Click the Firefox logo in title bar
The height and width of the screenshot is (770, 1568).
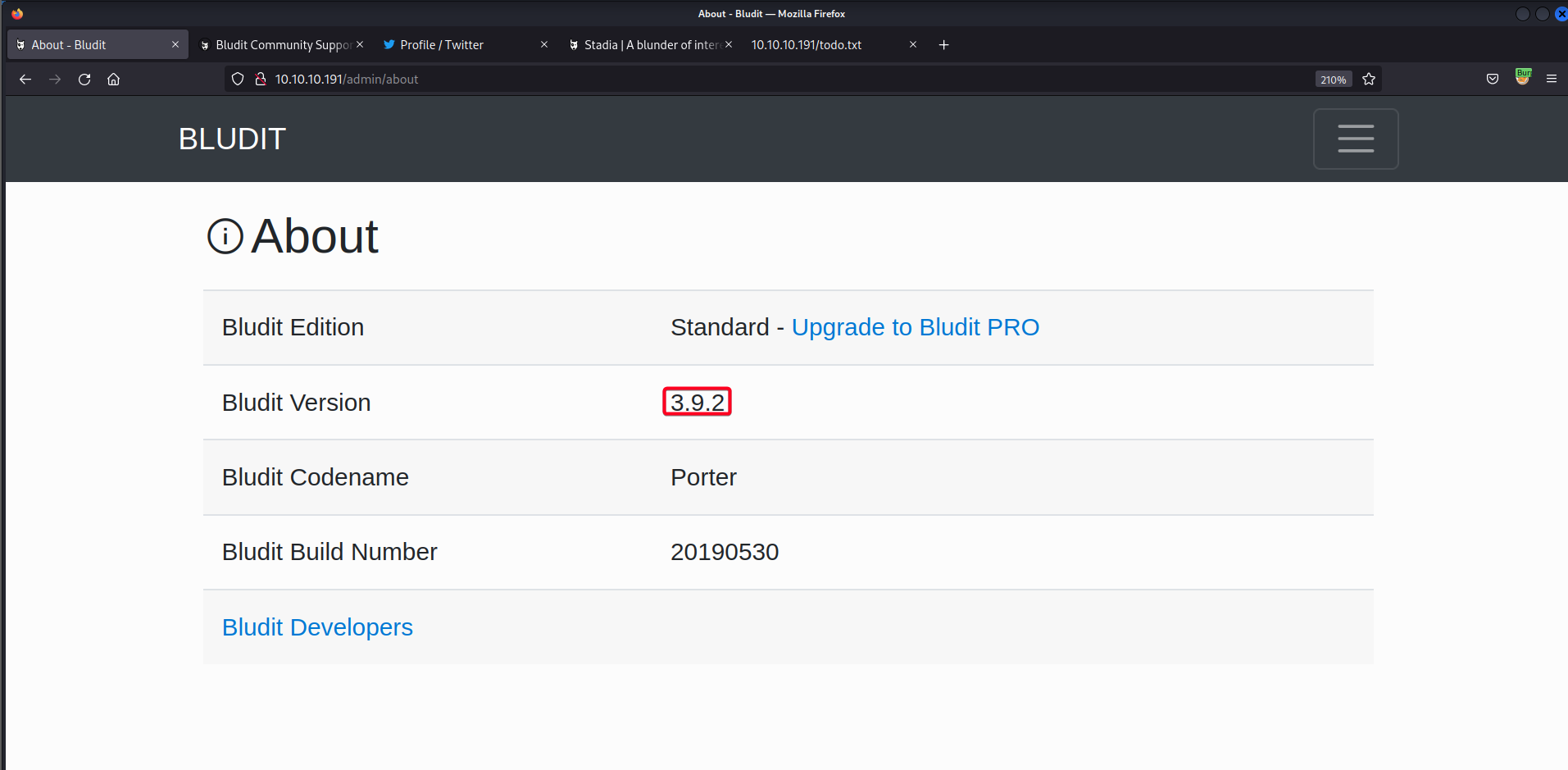pyautogui.click(x=17, y=14)
